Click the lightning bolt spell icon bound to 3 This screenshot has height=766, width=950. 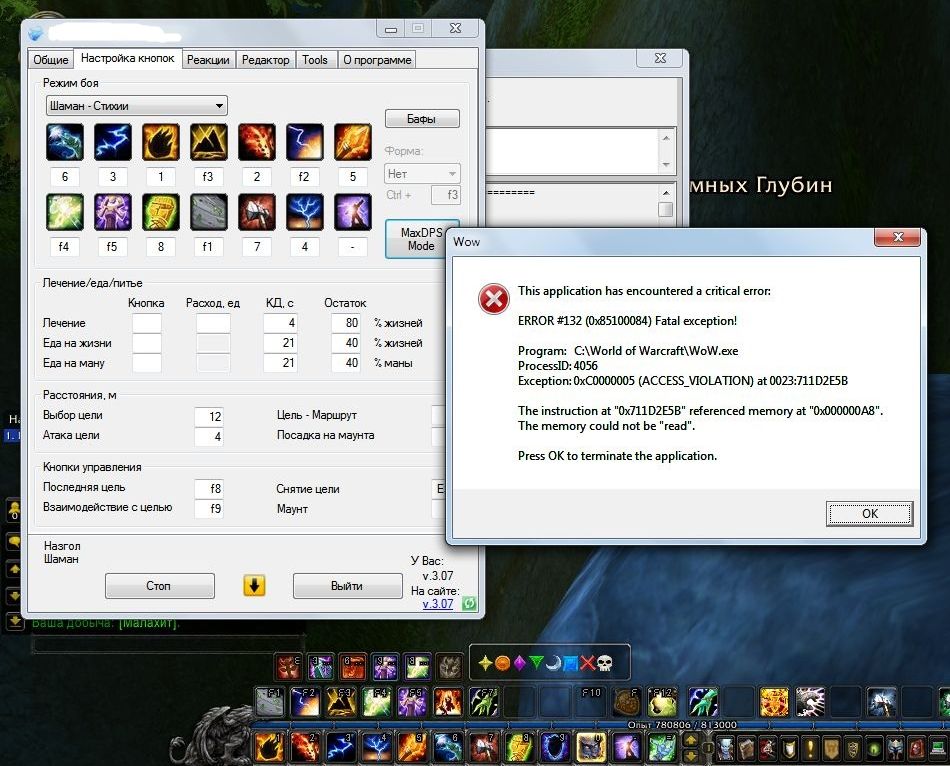[113, 143]
